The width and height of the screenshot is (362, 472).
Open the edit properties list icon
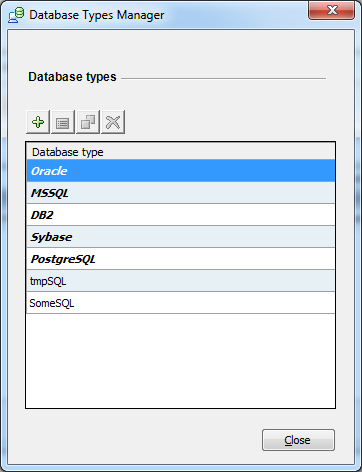[x=63, y=122]
